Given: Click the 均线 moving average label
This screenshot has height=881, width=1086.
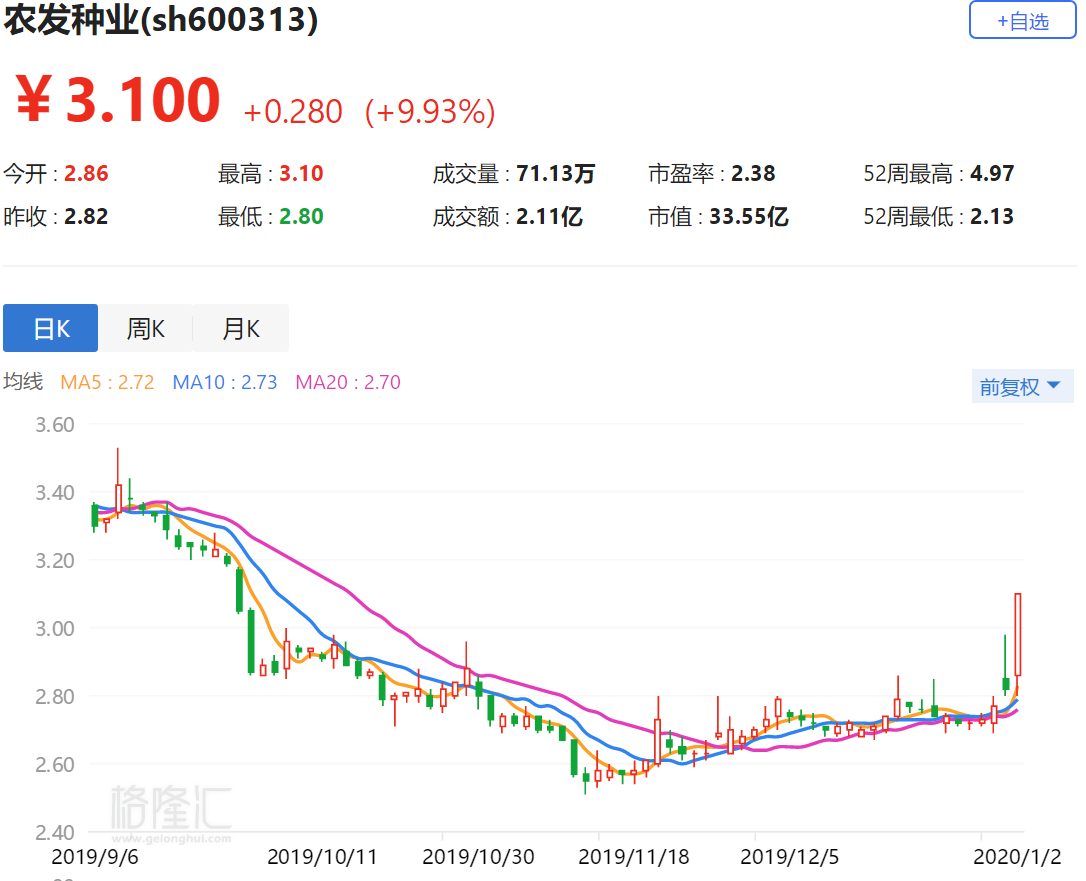Looking at the screenshot, I should 23,382.
